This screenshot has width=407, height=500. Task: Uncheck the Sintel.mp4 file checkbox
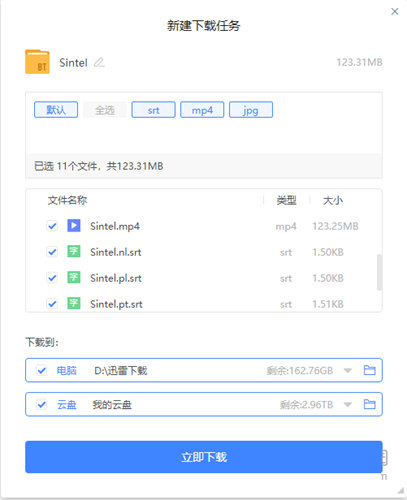52,226
